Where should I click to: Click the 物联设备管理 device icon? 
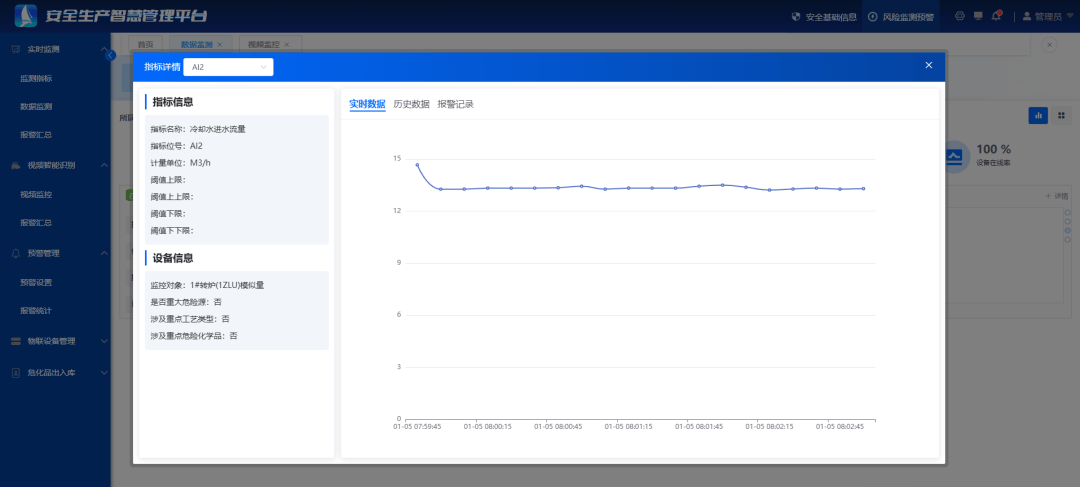16,341
